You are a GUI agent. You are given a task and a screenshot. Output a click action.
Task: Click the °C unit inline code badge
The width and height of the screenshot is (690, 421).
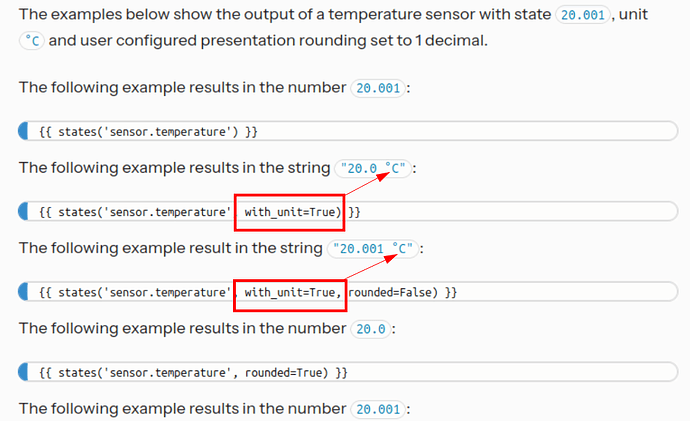point(32,41)
